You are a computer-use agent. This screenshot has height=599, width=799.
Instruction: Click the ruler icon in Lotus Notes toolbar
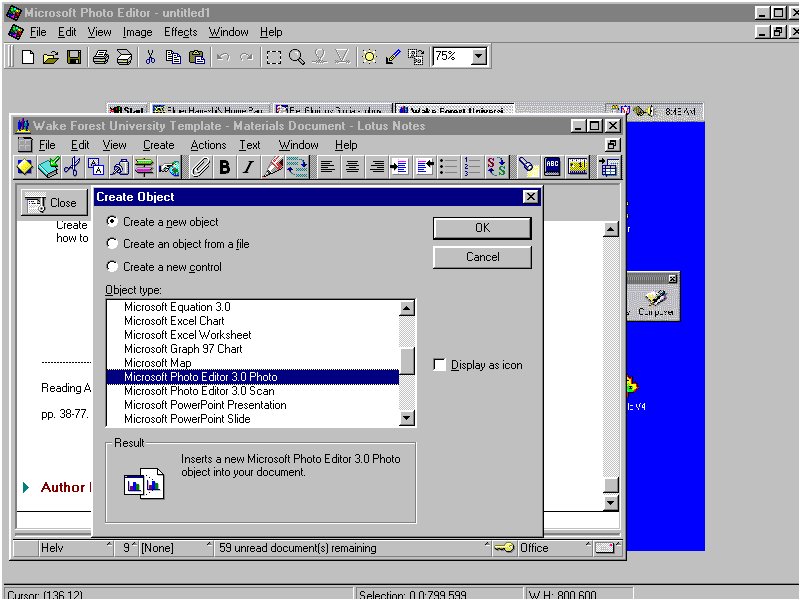577,167
